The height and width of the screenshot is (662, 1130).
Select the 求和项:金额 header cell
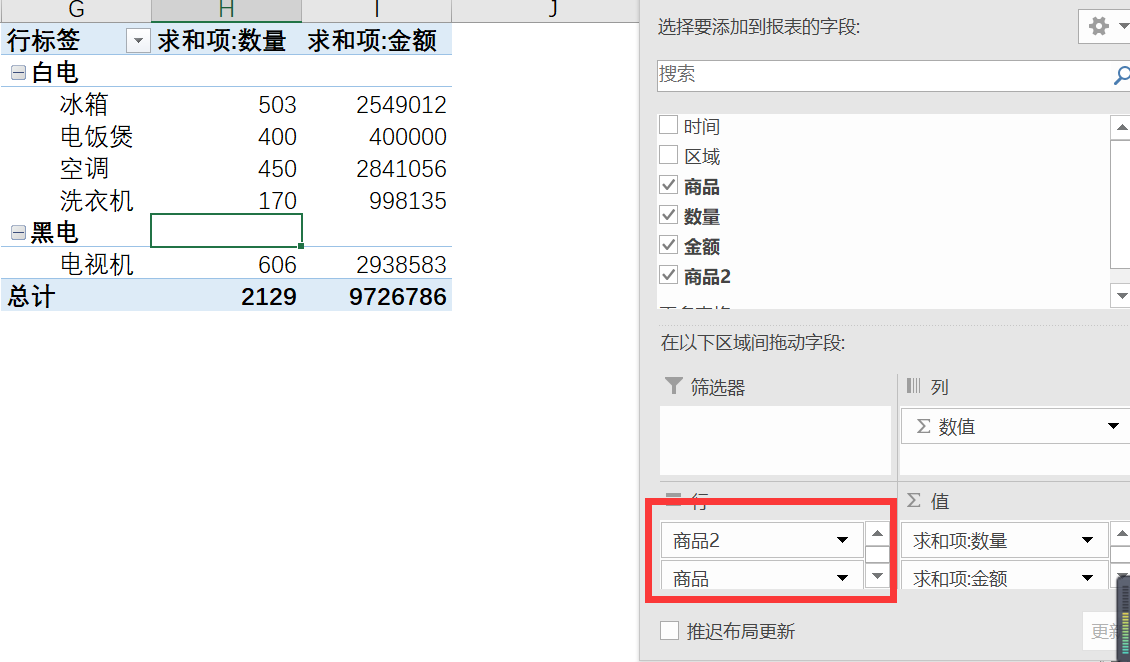[377, 40]
